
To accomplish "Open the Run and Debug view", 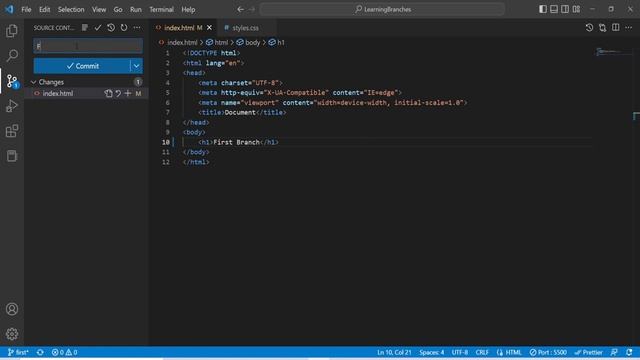I will pyautogui.click(x=12, y=106).
